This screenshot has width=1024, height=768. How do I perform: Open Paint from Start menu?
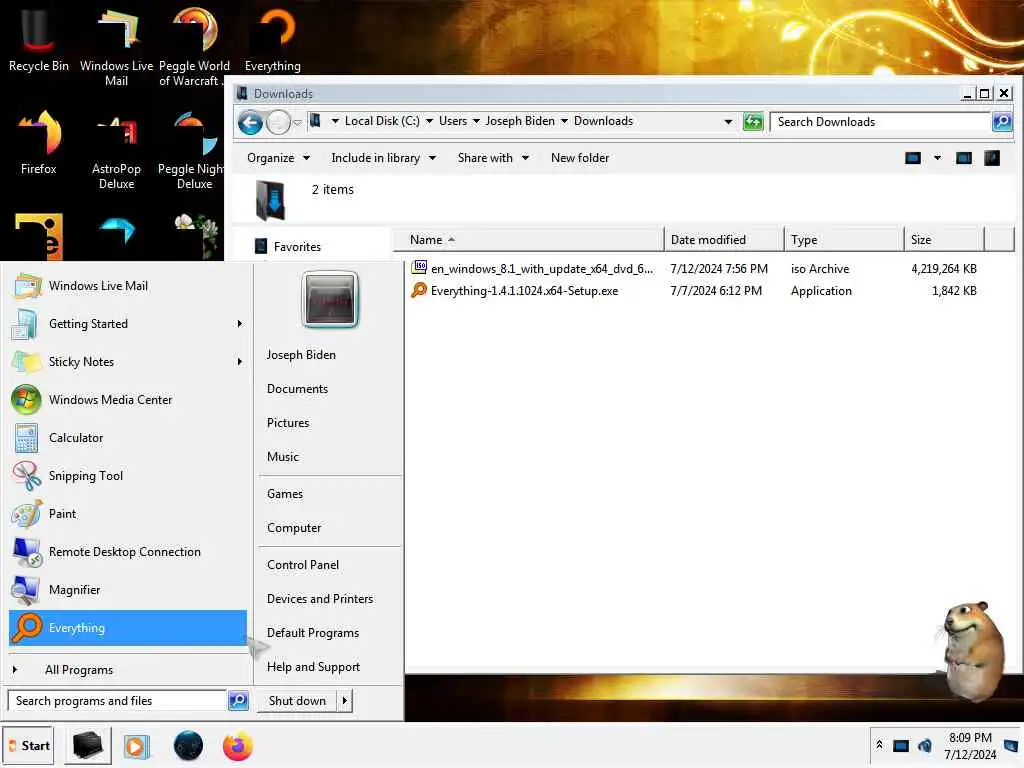[x=128, y=514]
